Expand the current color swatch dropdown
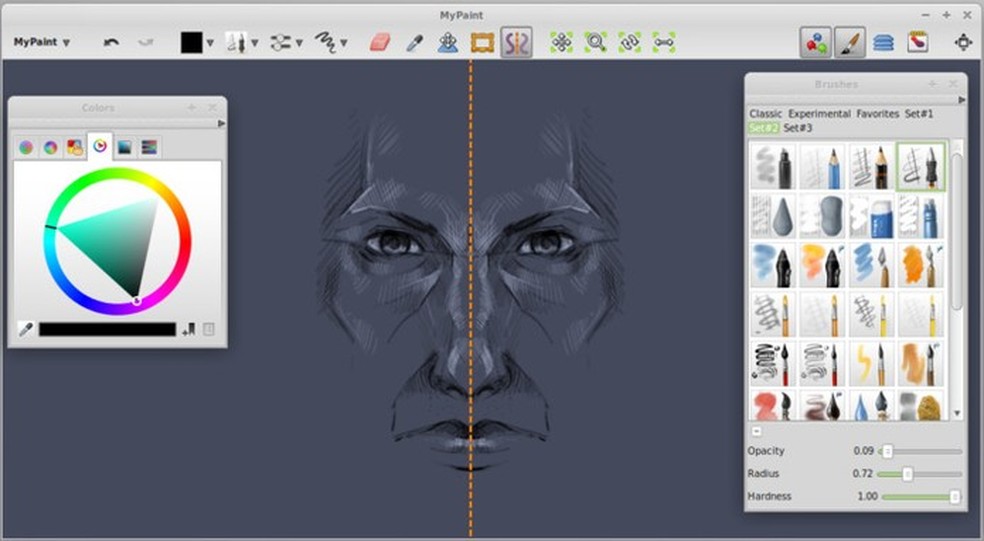Viewport: 984px width, 541px height. point(209,43)
